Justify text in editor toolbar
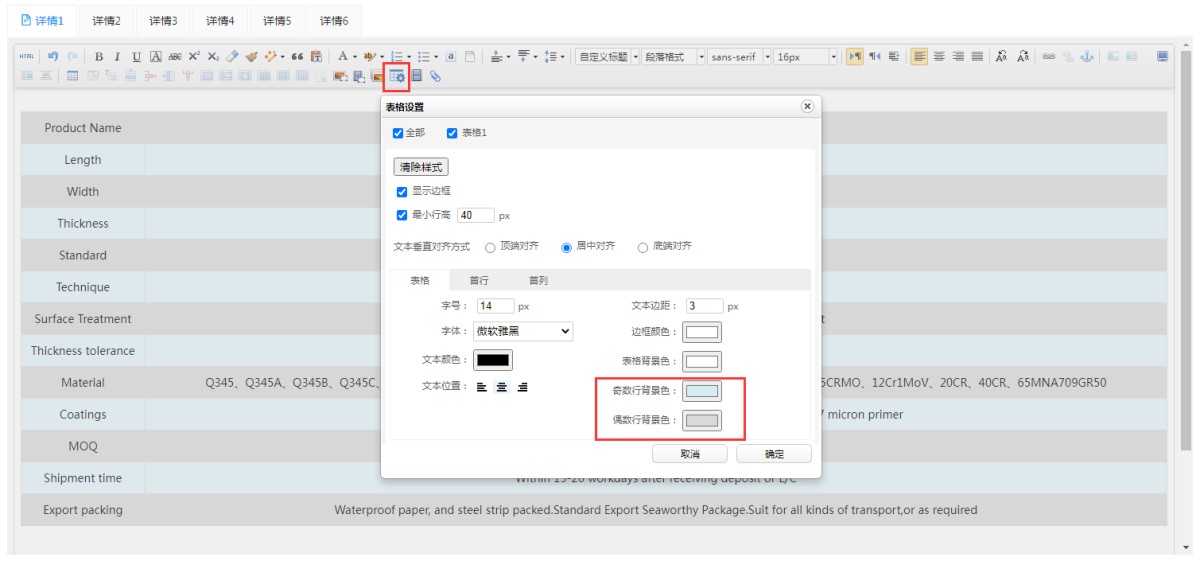Screen dimensions: 1200x561 [977, 57]
